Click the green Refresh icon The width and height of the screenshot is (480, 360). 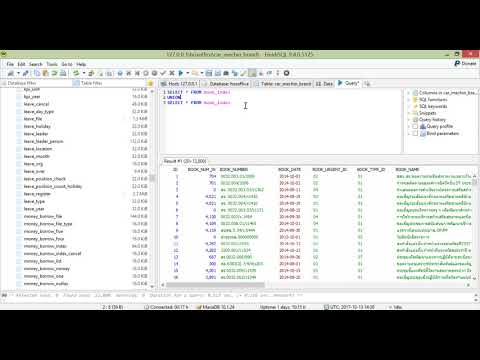[x=76, y=73]
